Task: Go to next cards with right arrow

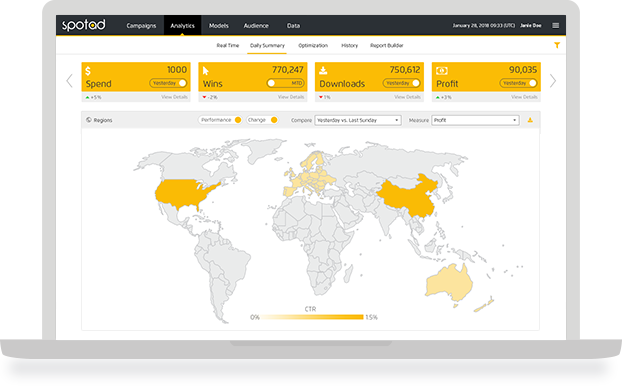Action: 553,81
